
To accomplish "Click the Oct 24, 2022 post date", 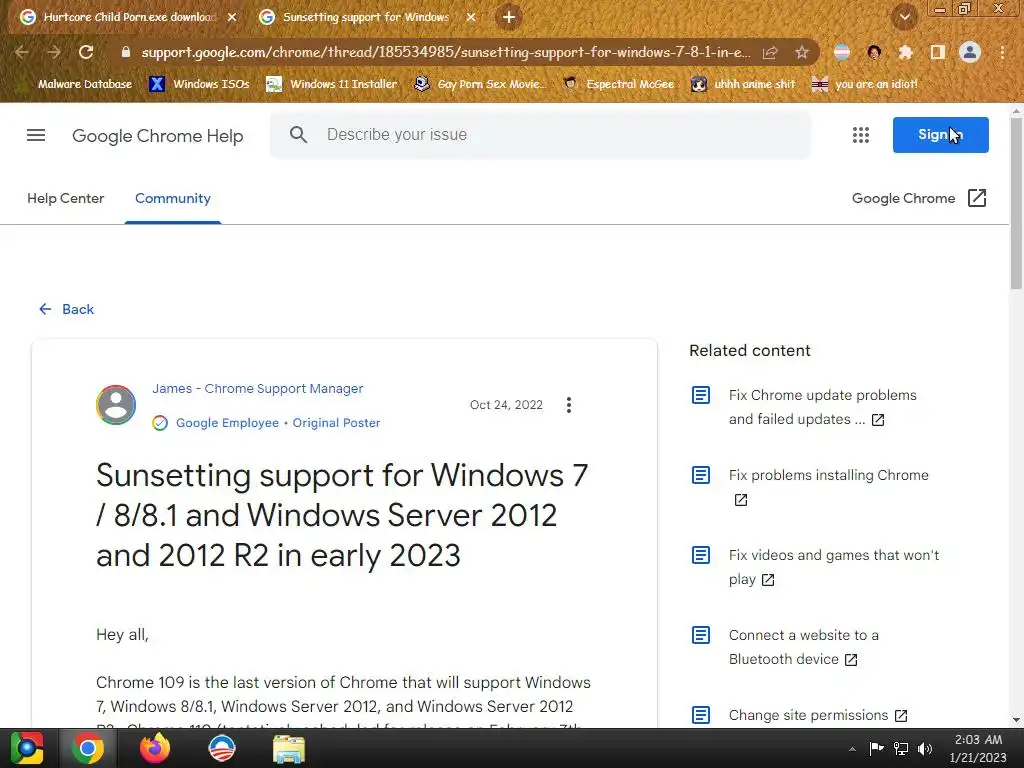I will [x=506, y=405].
